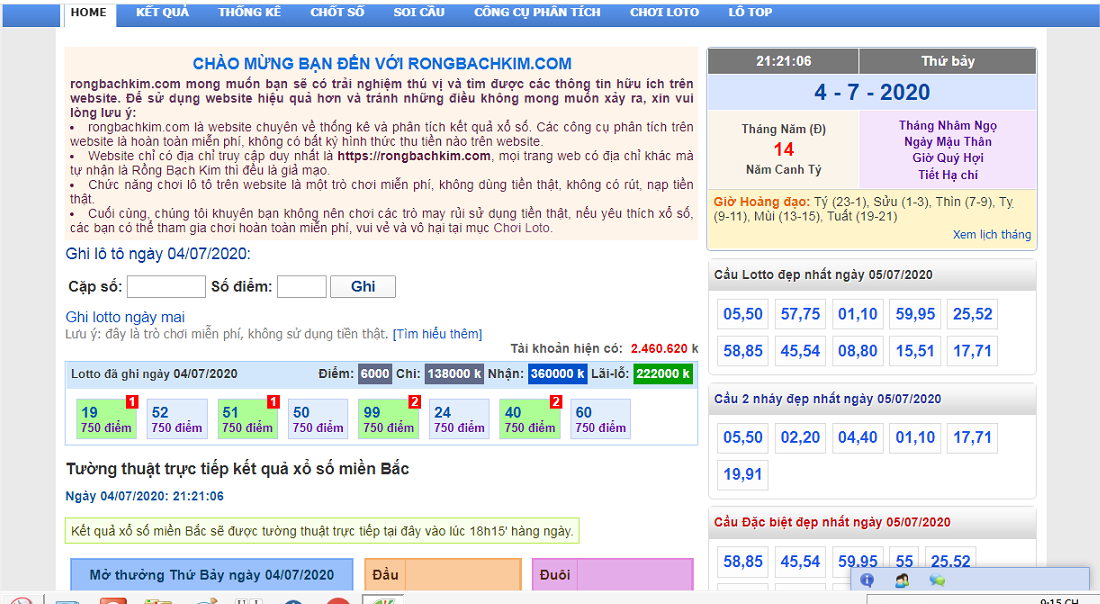This screenshot has height=604, width=1100.
Task: Open the SOI CẦU menu
Action: [419, 13]
